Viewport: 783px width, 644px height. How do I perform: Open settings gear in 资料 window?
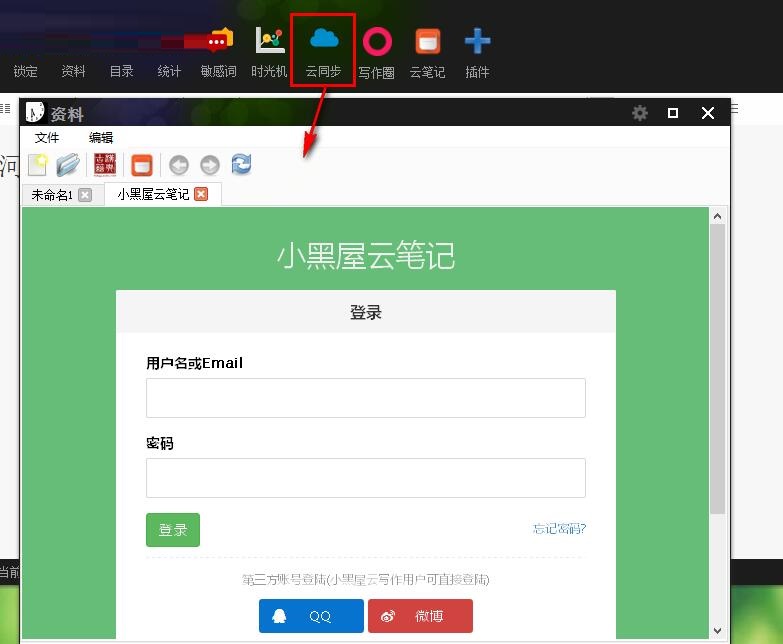click(x=640, y=113)
